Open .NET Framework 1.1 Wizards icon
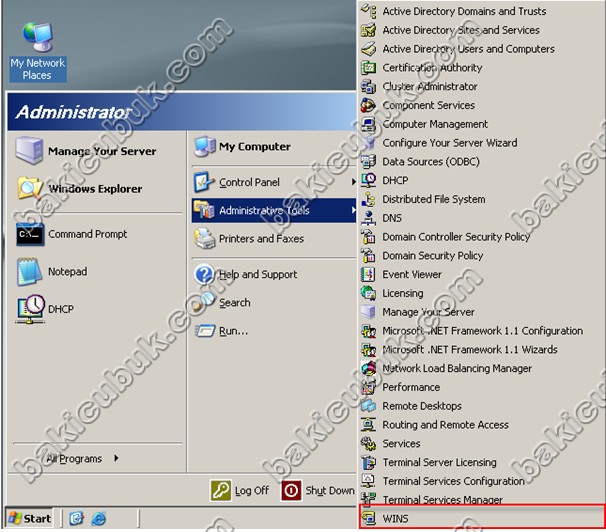606x532 pixels. click(x=369, y=349)
